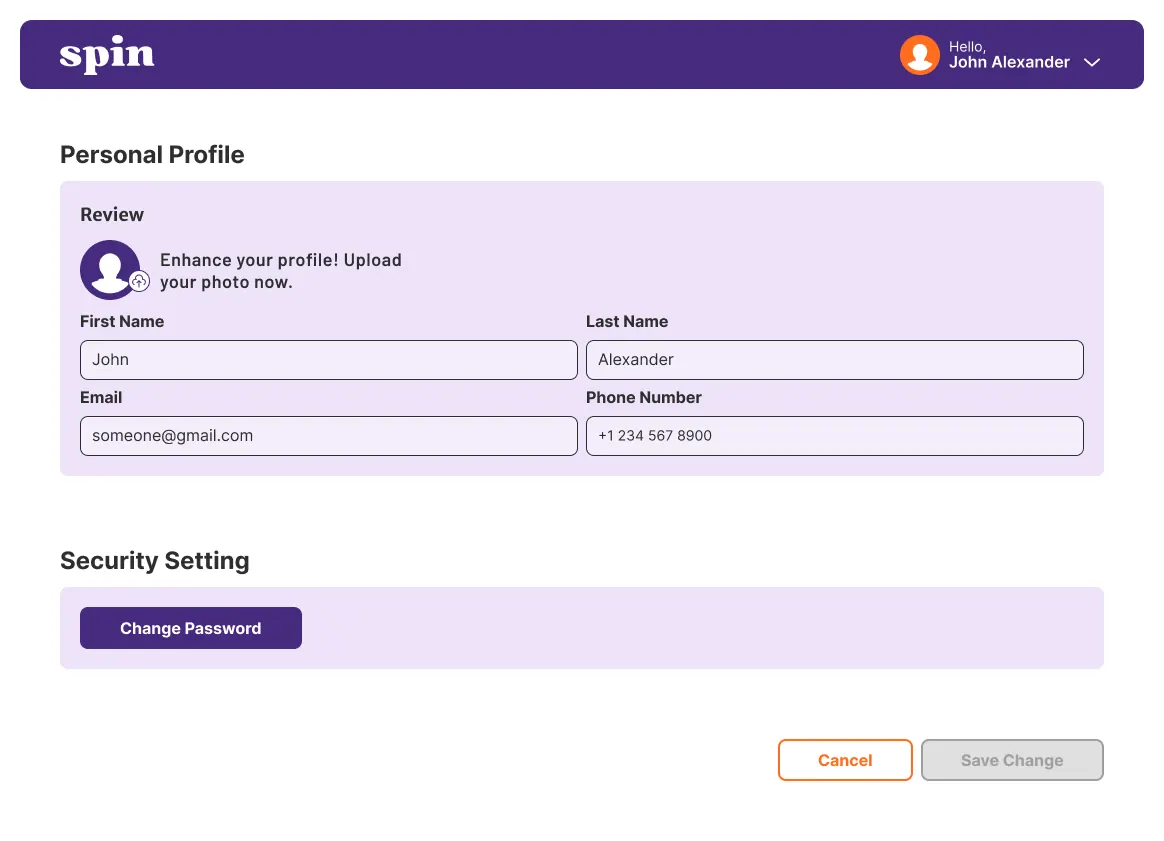Image resolution: width=1164 pixels, height=841 pixels.
Task: Click the 'Review' section label
Action: point(112,215)
